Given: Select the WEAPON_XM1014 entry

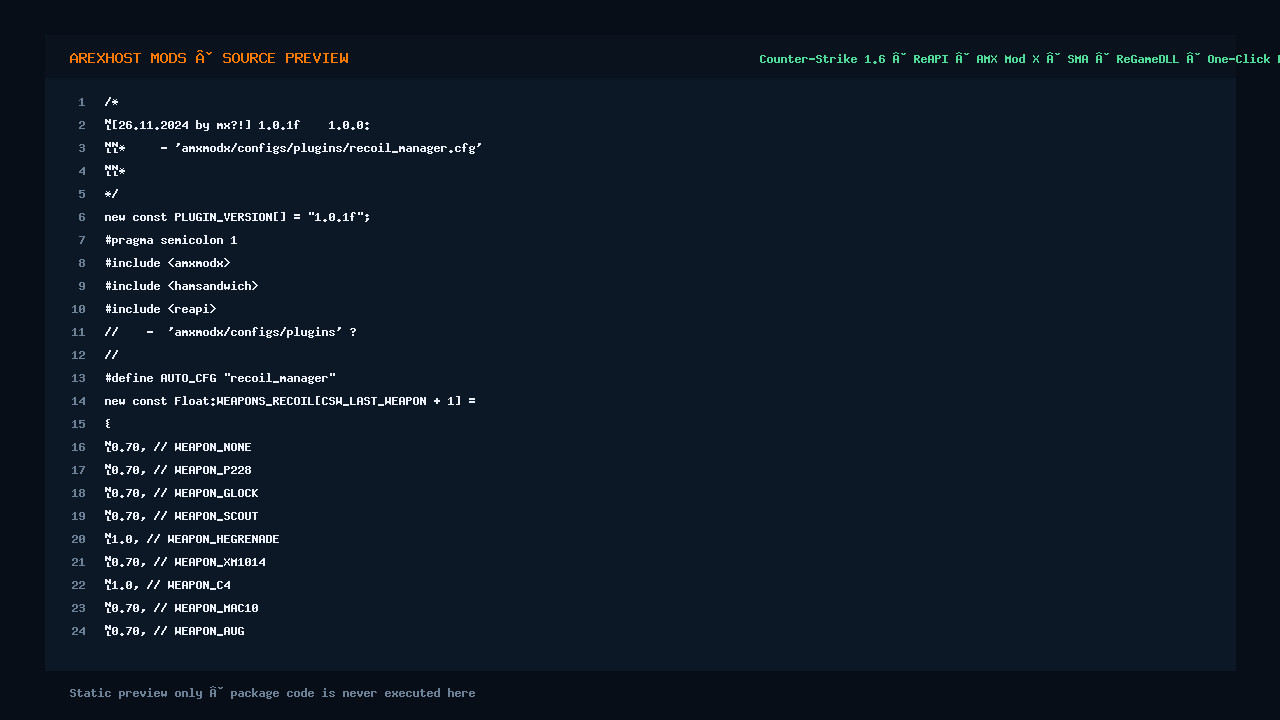Looking at the screenshot, I should point(185,562).
